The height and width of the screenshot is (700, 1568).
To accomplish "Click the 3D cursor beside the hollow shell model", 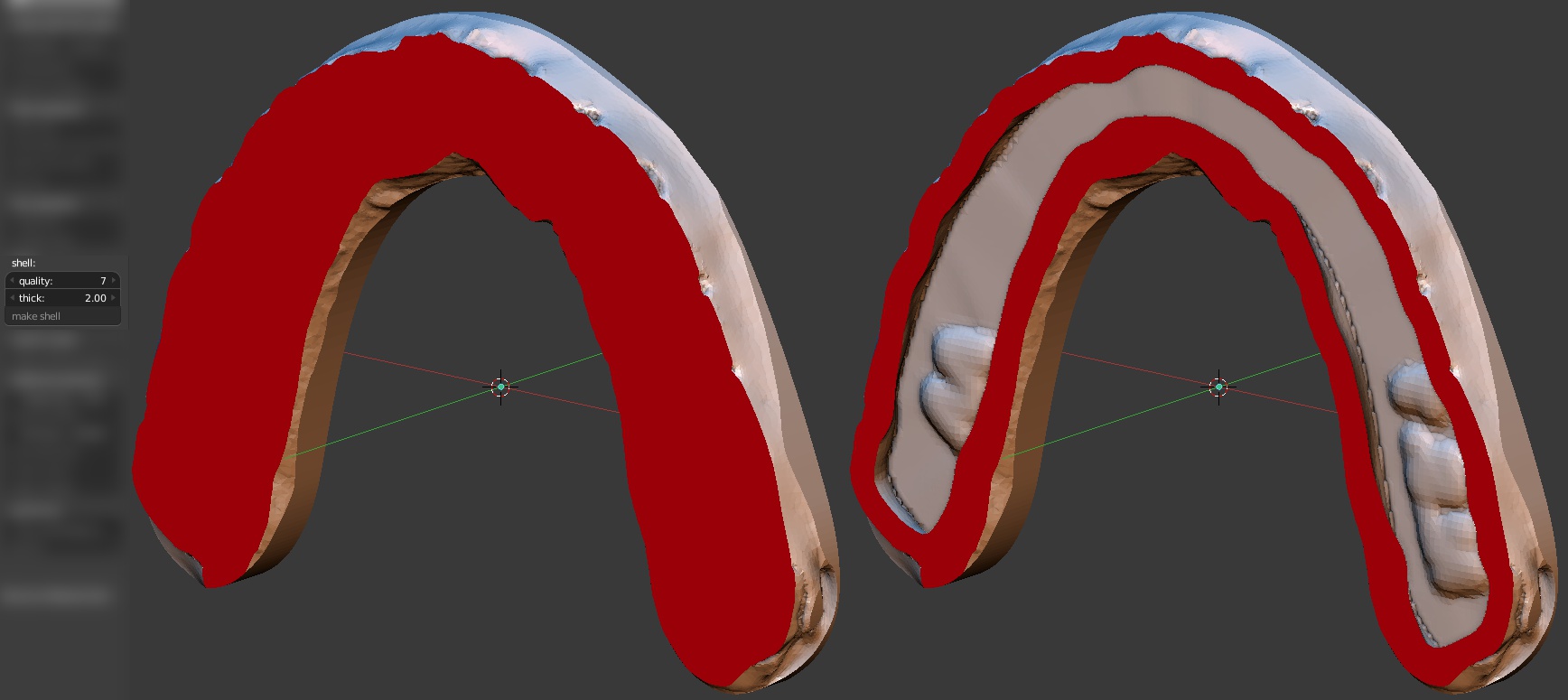I will (x=1218, y=387).
